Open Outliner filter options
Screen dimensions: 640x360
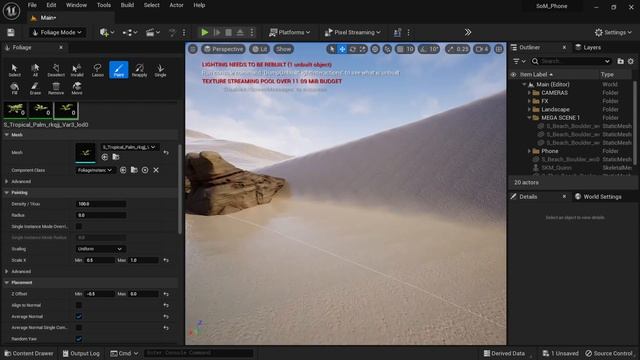[519, 61]
